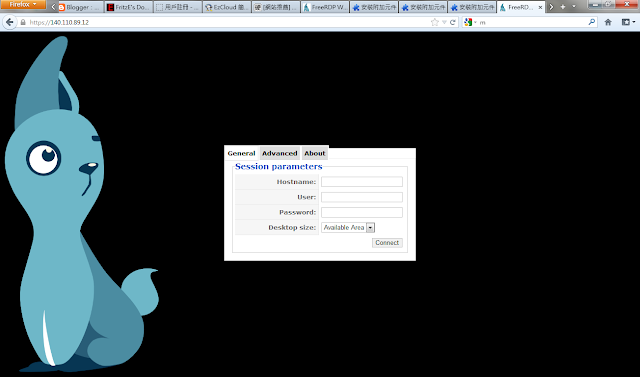The width and height of the screenshot is (640, 377).
Task: Switch to the Blogger tab
Action: point(80,7)
